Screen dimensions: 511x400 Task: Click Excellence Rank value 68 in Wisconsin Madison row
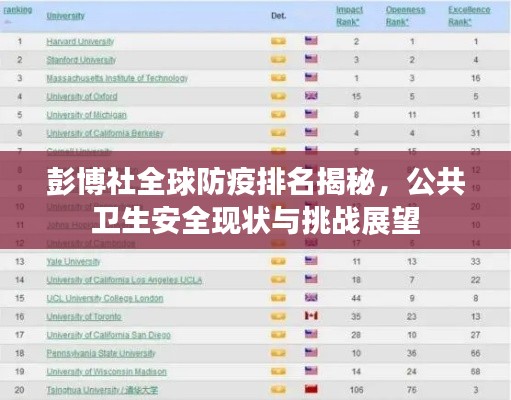coord(476,371)
